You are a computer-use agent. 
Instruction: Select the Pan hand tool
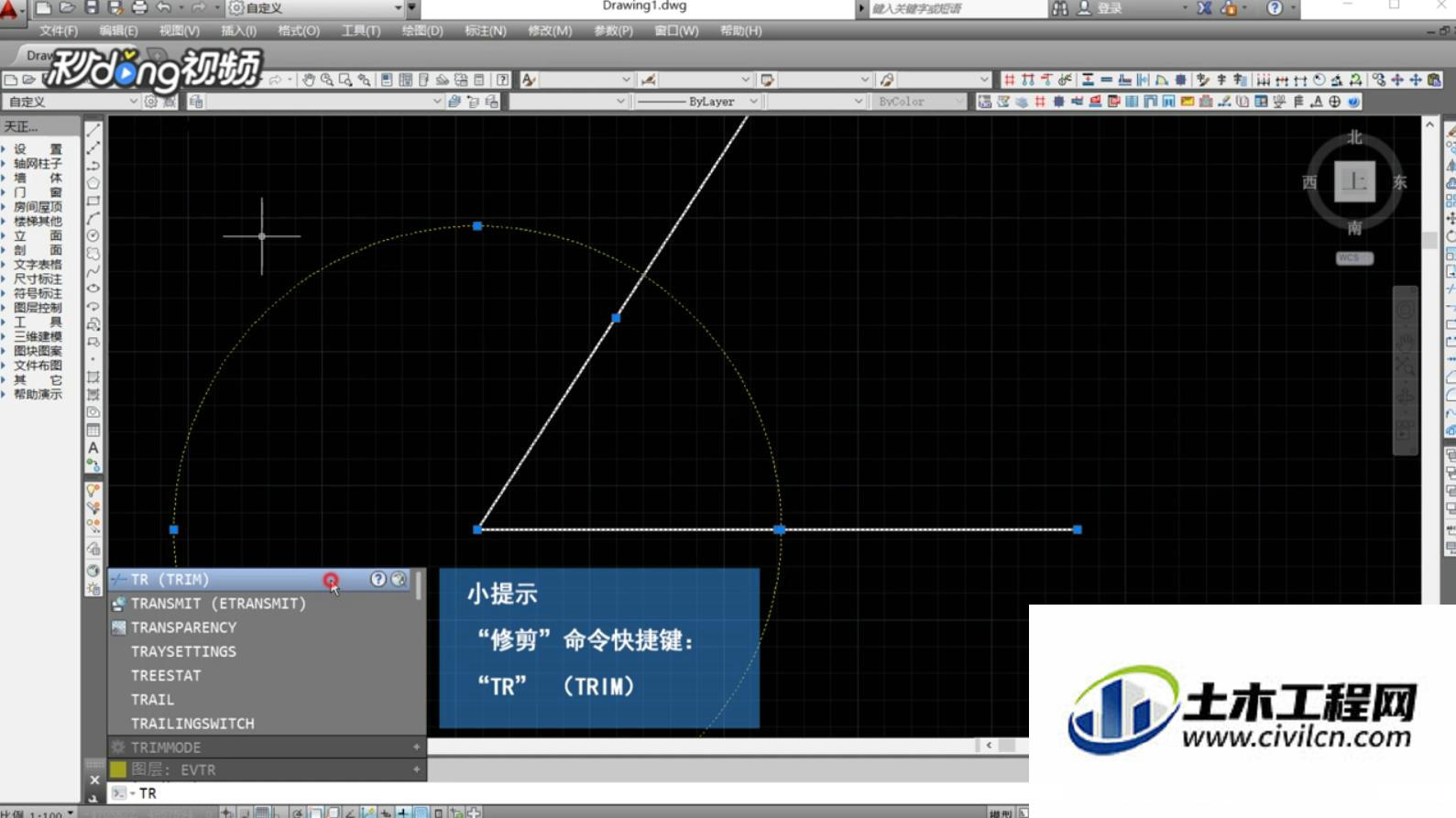click(x=309, y=80)
